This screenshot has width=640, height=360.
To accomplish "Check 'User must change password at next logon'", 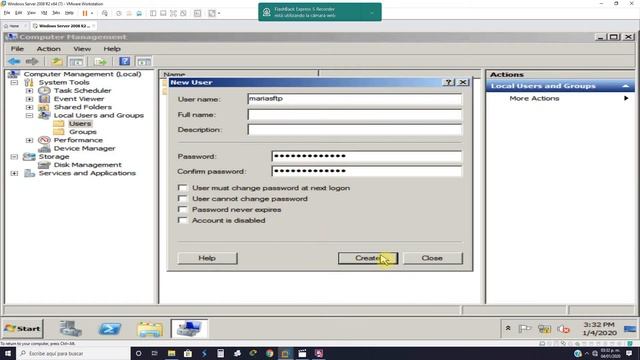I will 182,188.
